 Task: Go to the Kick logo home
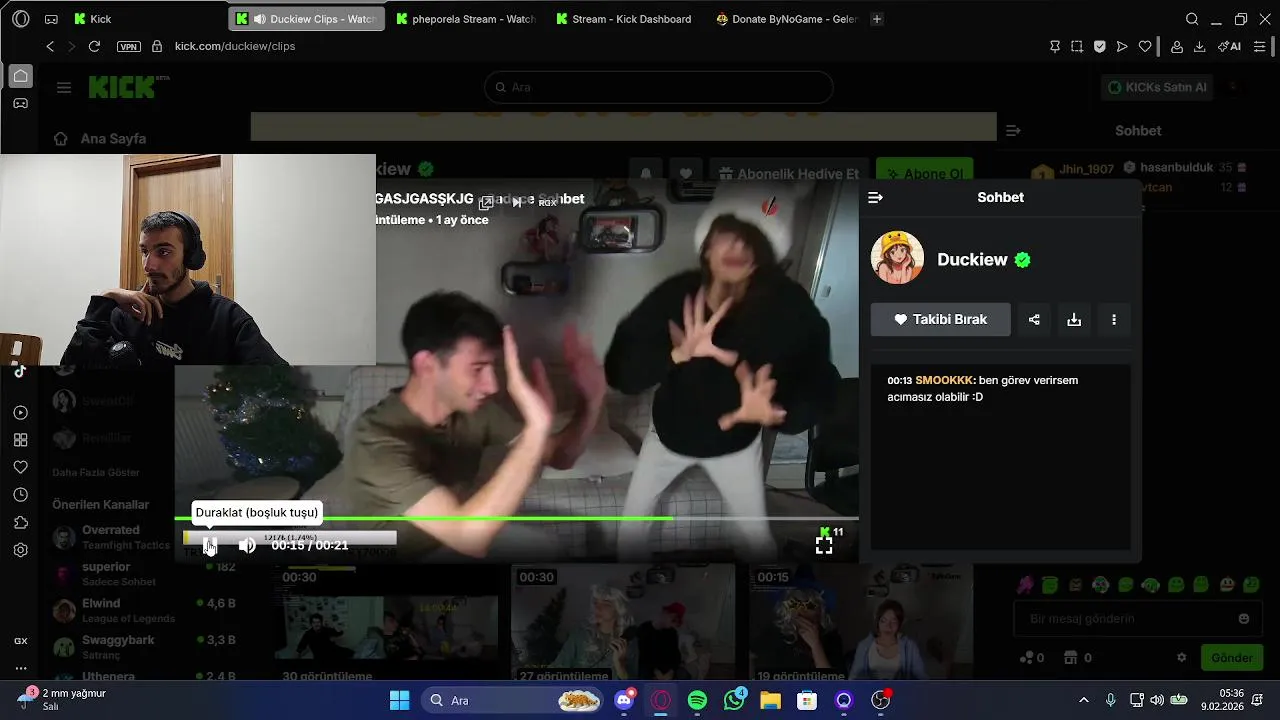(x=122, y=87)
